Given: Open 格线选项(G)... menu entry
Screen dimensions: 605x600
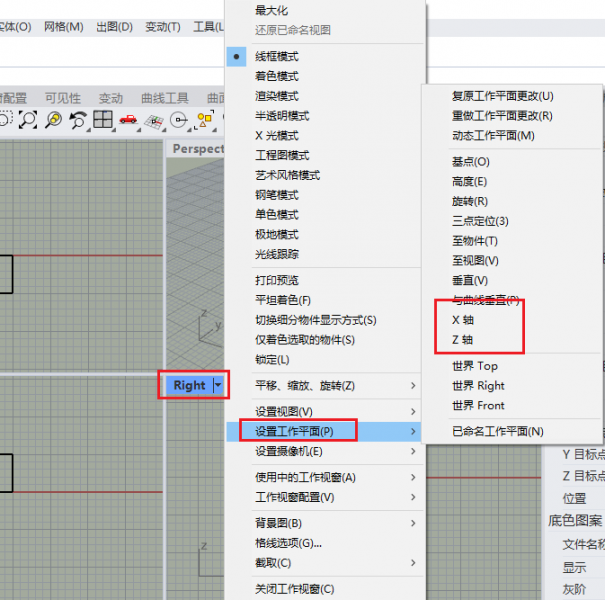Looking at the screenshot, I should click(x=288, y=543).
